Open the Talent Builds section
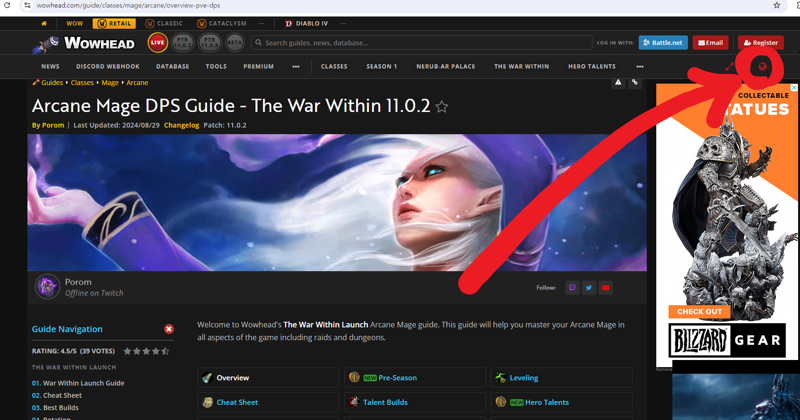Image resolution: width=800 pixels, height=420 pixels. click(415, 402)
